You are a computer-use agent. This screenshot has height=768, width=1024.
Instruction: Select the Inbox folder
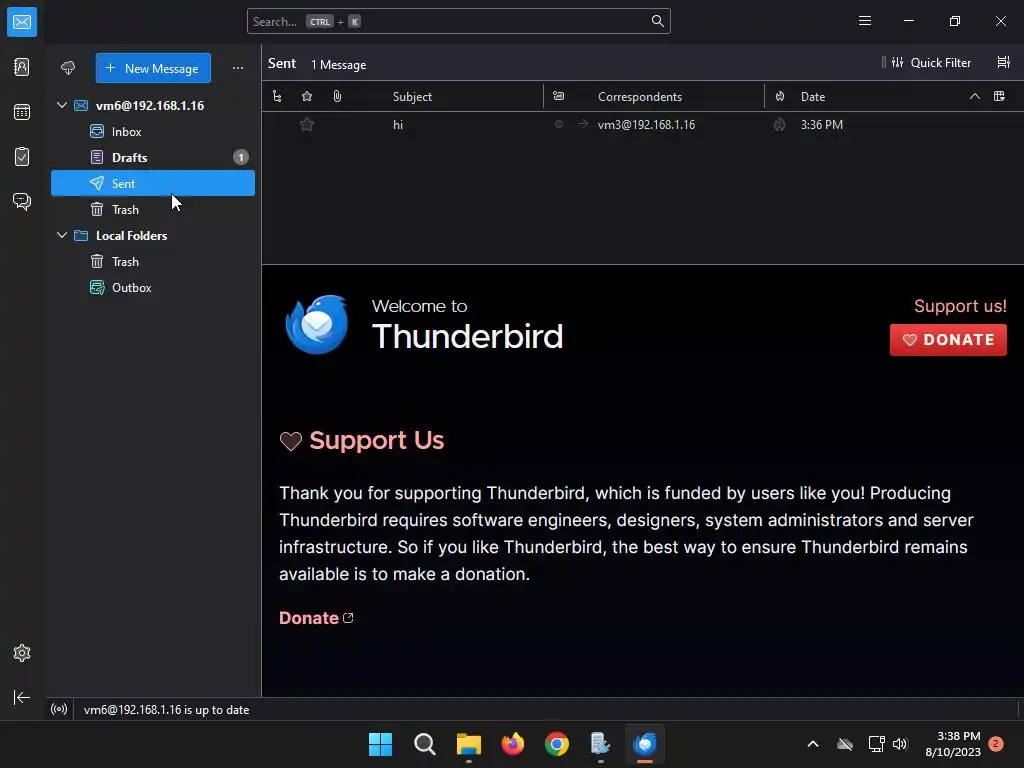coord(153,131)
